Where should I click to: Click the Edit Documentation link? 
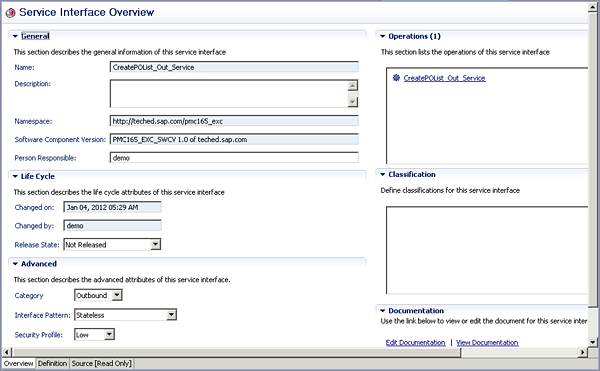[415, 343]
